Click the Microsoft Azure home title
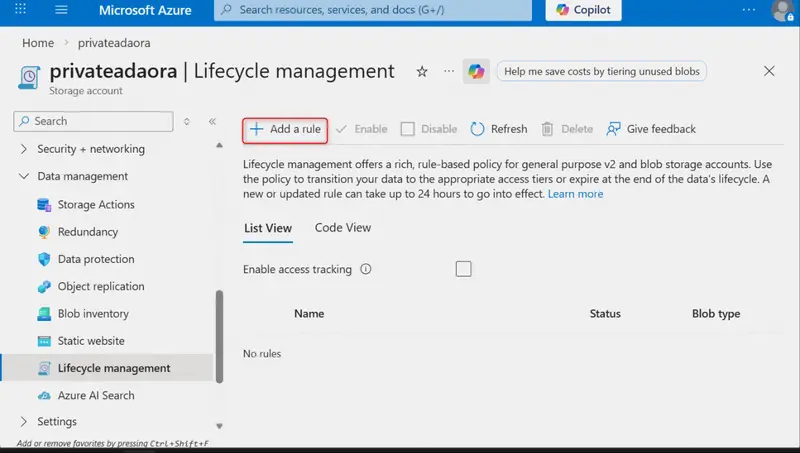Screen dimensions: 800x453 pos(145,10)
